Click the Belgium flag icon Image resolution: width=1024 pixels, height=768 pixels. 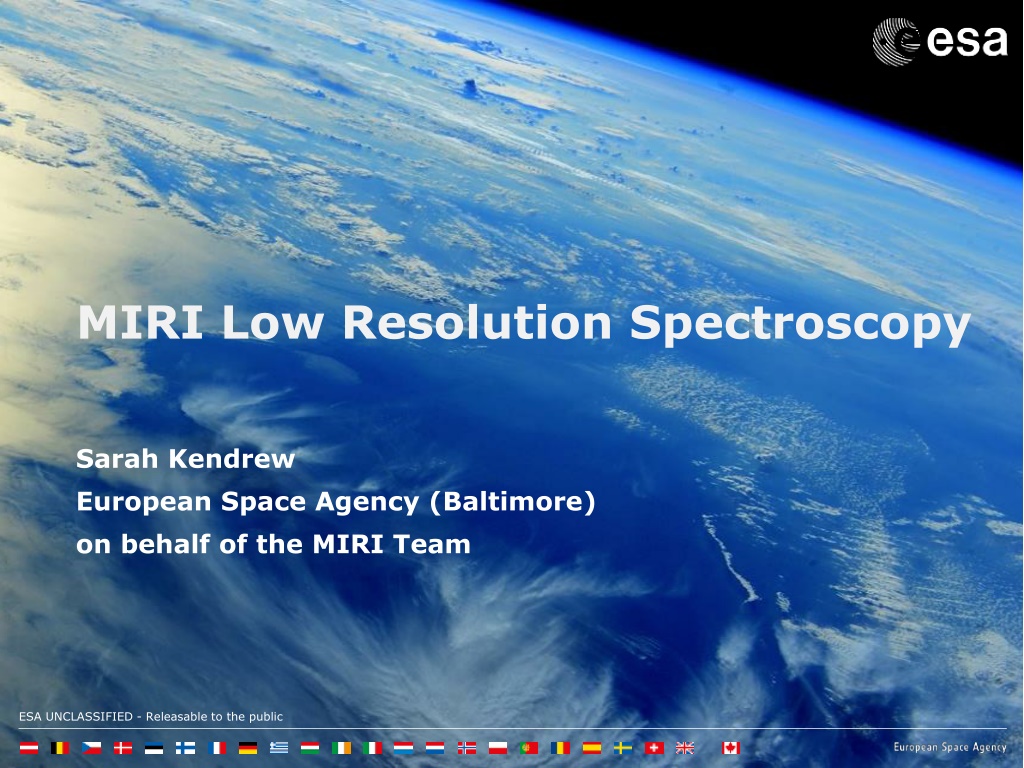(x=60, y=748)
